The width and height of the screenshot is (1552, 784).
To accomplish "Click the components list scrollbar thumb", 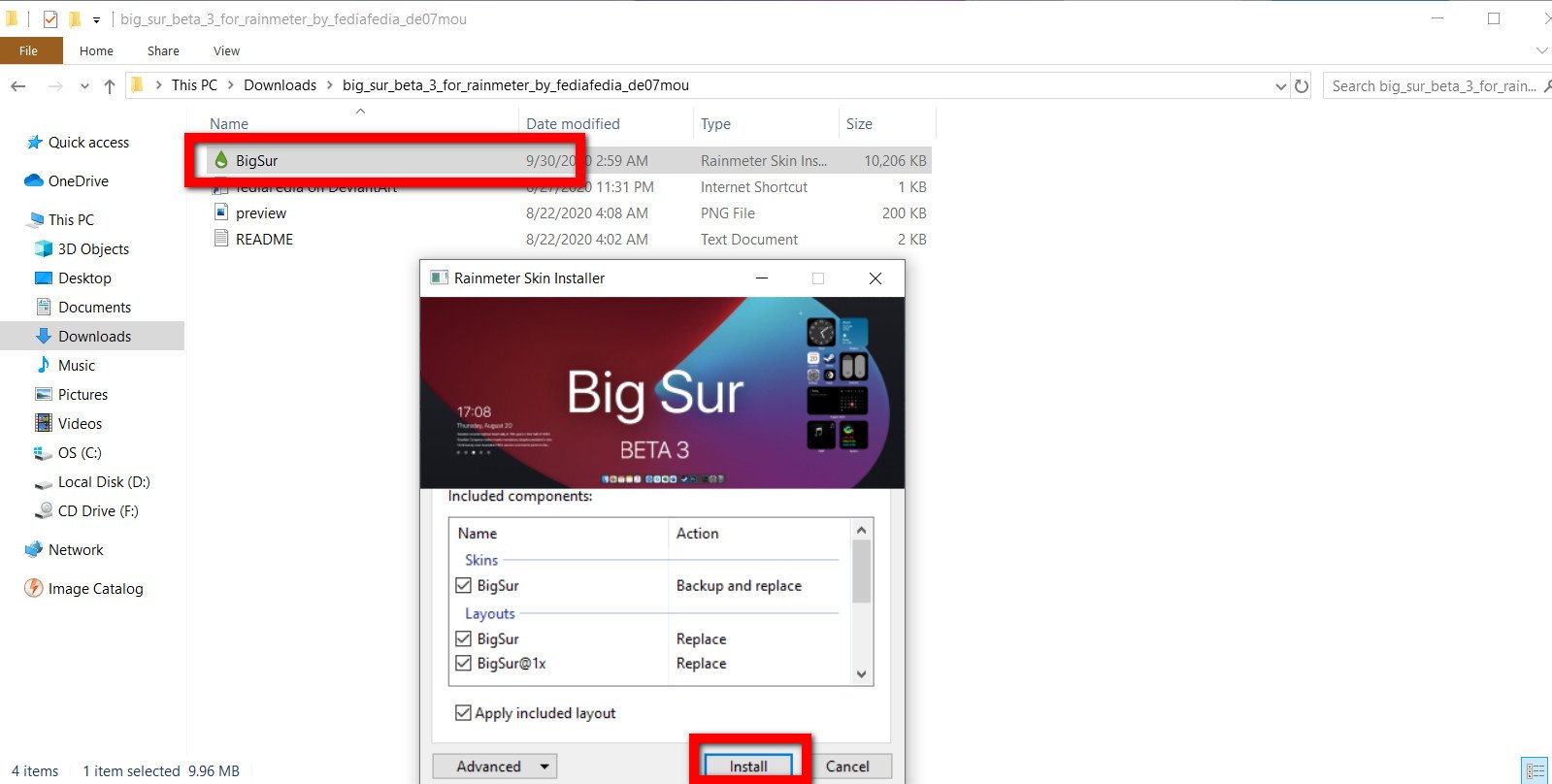I will (861, 572).
